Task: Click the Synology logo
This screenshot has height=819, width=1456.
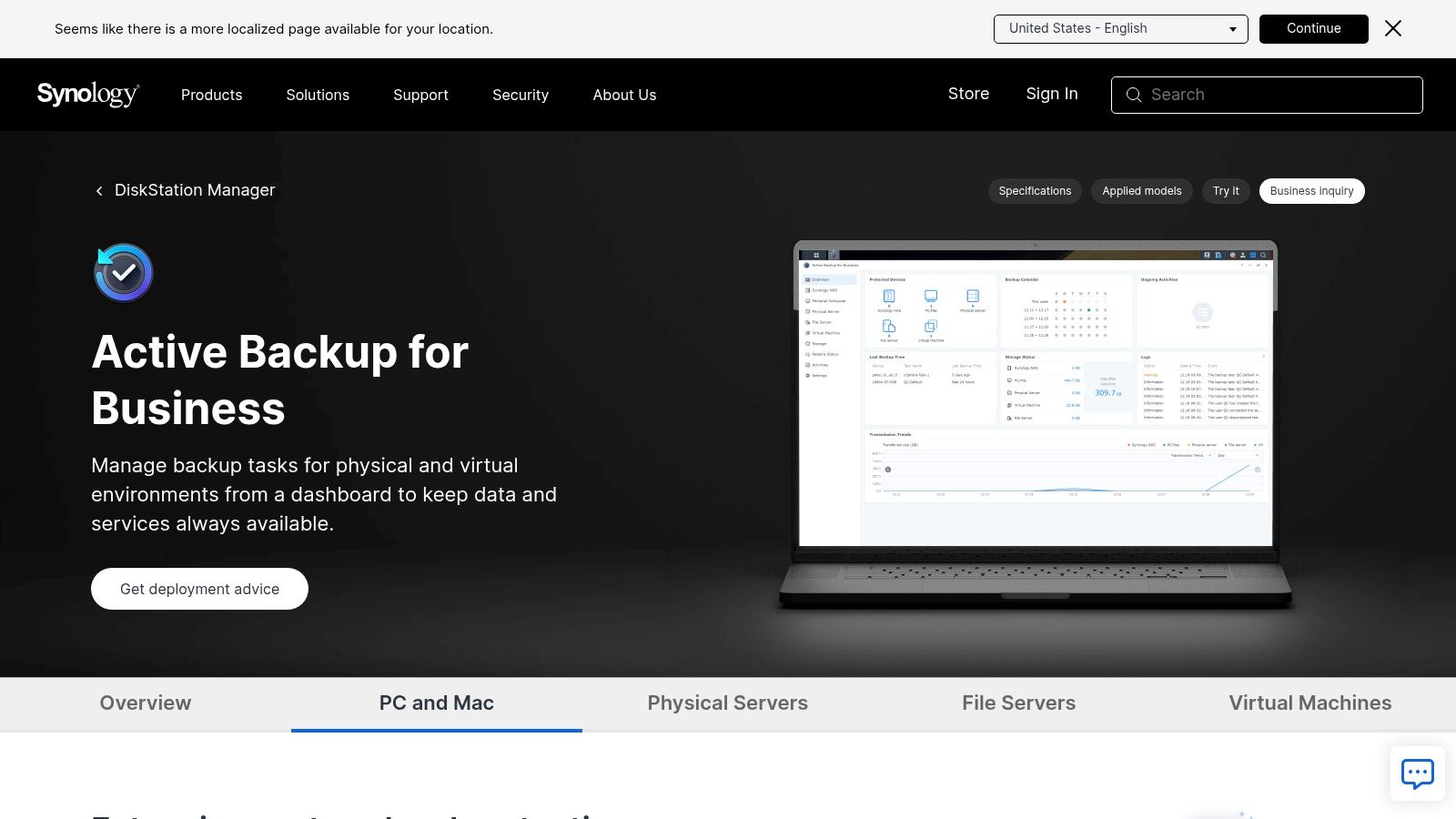Action: [x=88, y=95]
